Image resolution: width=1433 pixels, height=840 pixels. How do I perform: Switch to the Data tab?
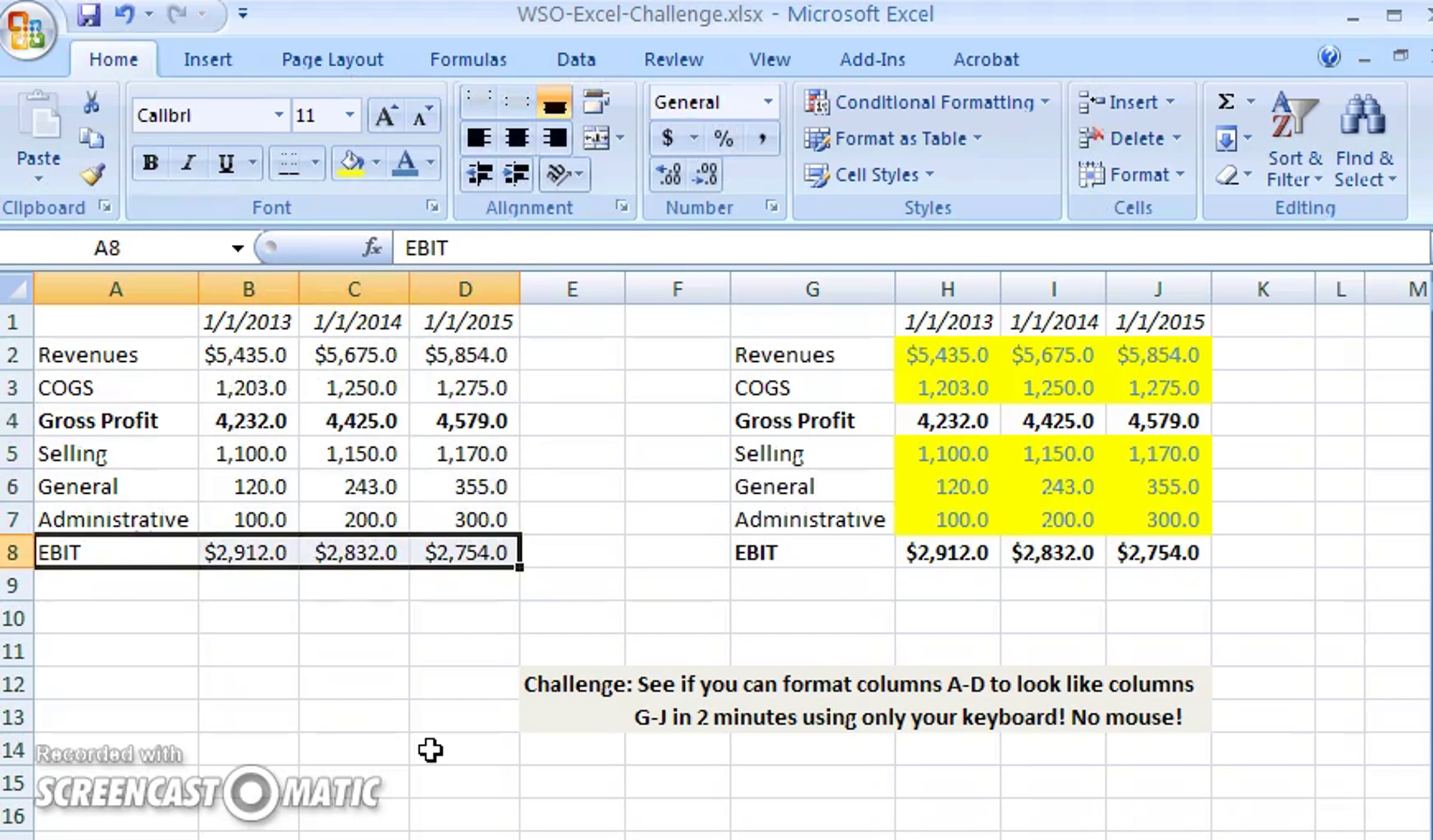click(576, 60)
